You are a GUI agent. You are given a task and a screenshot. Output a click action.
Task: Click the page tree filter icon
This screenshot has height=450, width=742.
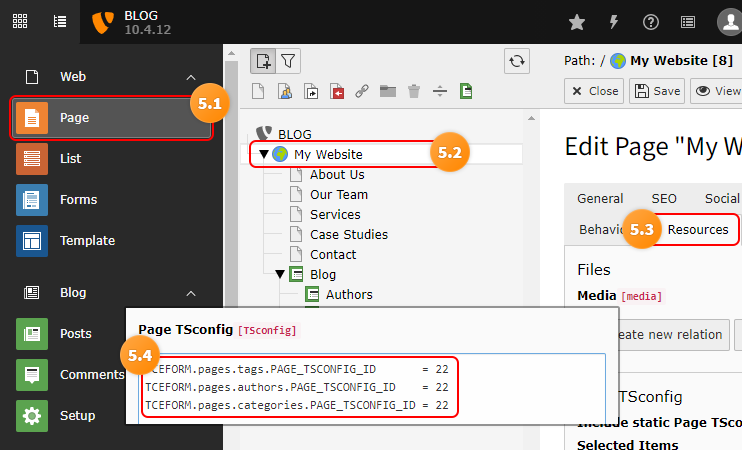[288, 61]
